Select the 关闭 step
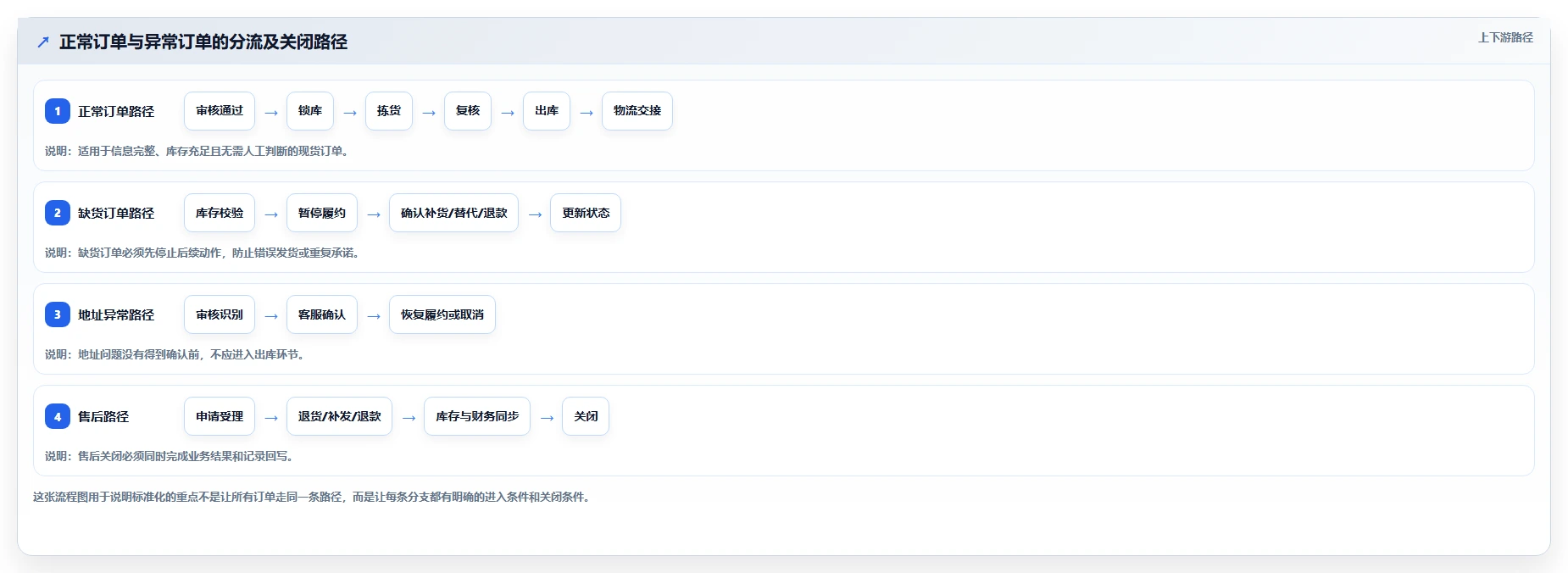Screen dimensions: 1568x573 (x=586, y=416)
